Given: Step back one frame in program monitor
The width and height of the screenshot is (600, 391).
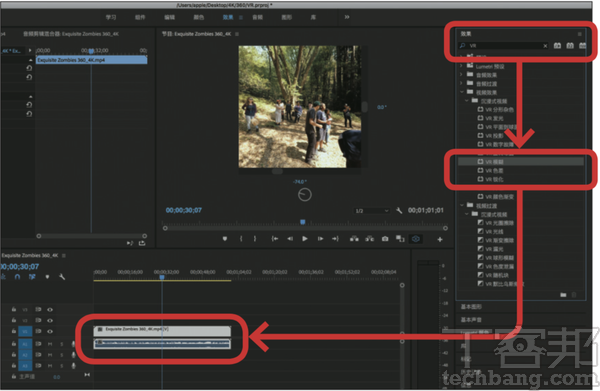Looking at the screenshot, I should [290, 239].
